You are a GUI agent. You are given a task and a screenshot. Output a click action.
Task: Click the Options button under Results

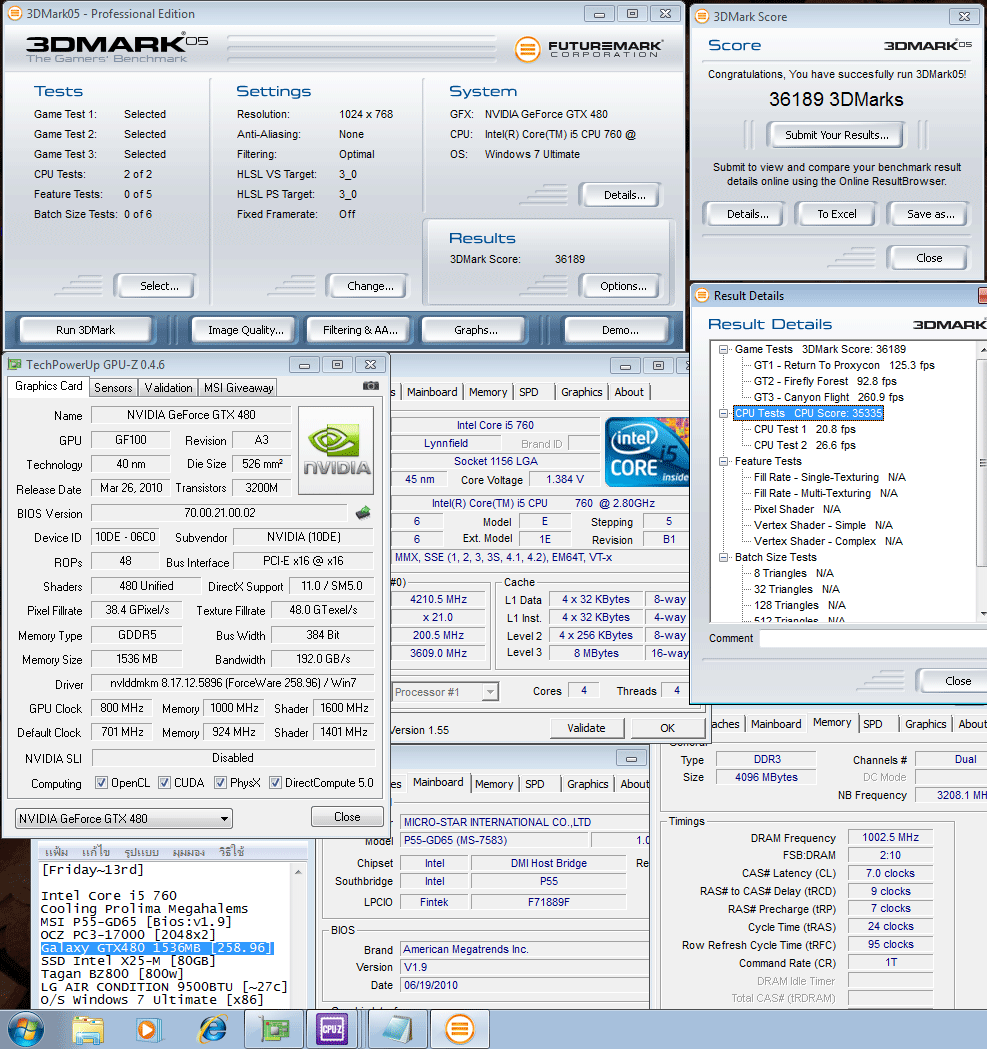623,286
